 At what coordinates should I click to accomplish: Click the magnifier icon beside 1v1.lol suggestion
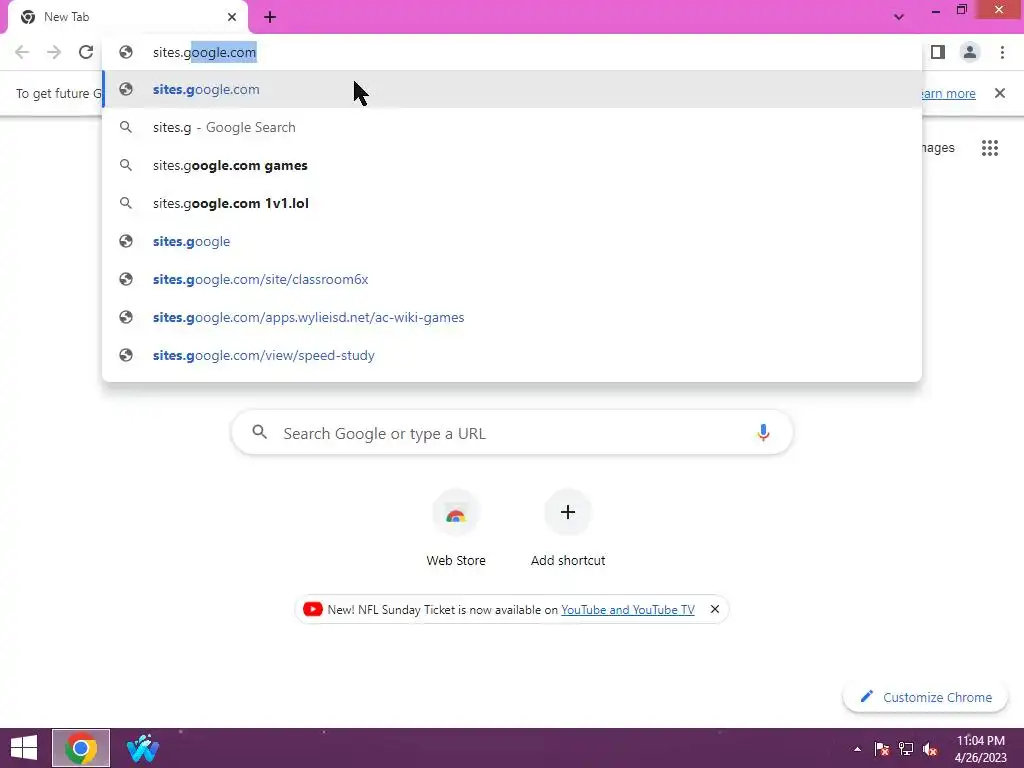[x=126, y=203]
